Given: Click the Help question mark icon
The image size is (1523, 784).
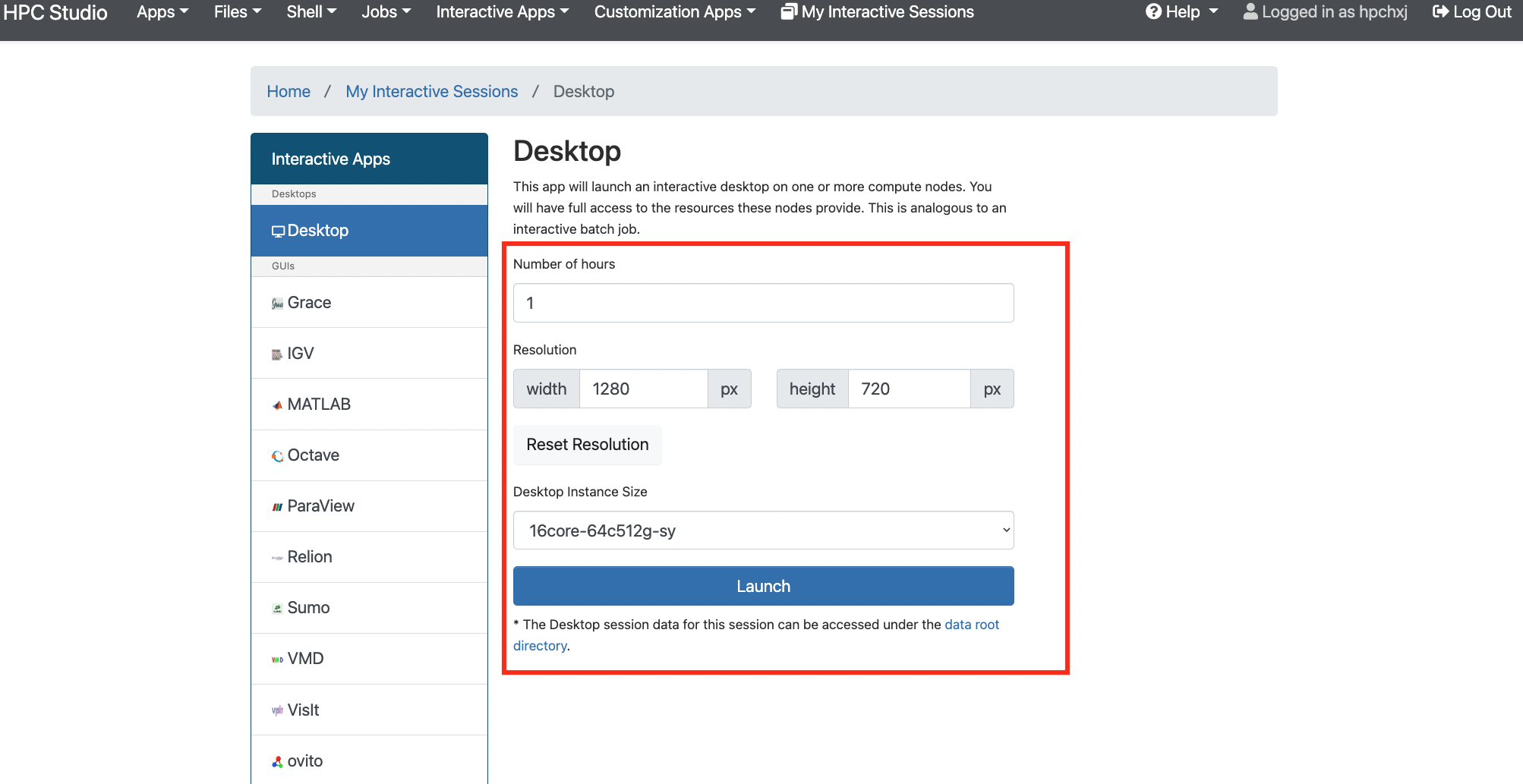Looking at the screenshot, I should tap(1153, 12).
